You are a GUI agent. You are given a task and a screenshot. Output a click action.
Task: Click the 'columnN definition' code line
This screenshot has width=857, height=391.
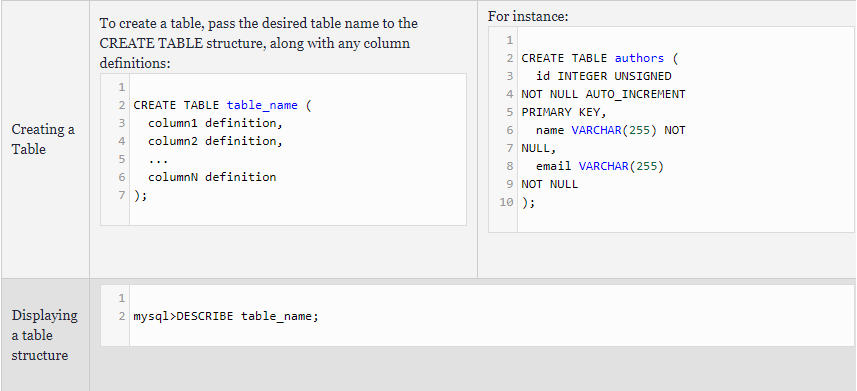212,177
